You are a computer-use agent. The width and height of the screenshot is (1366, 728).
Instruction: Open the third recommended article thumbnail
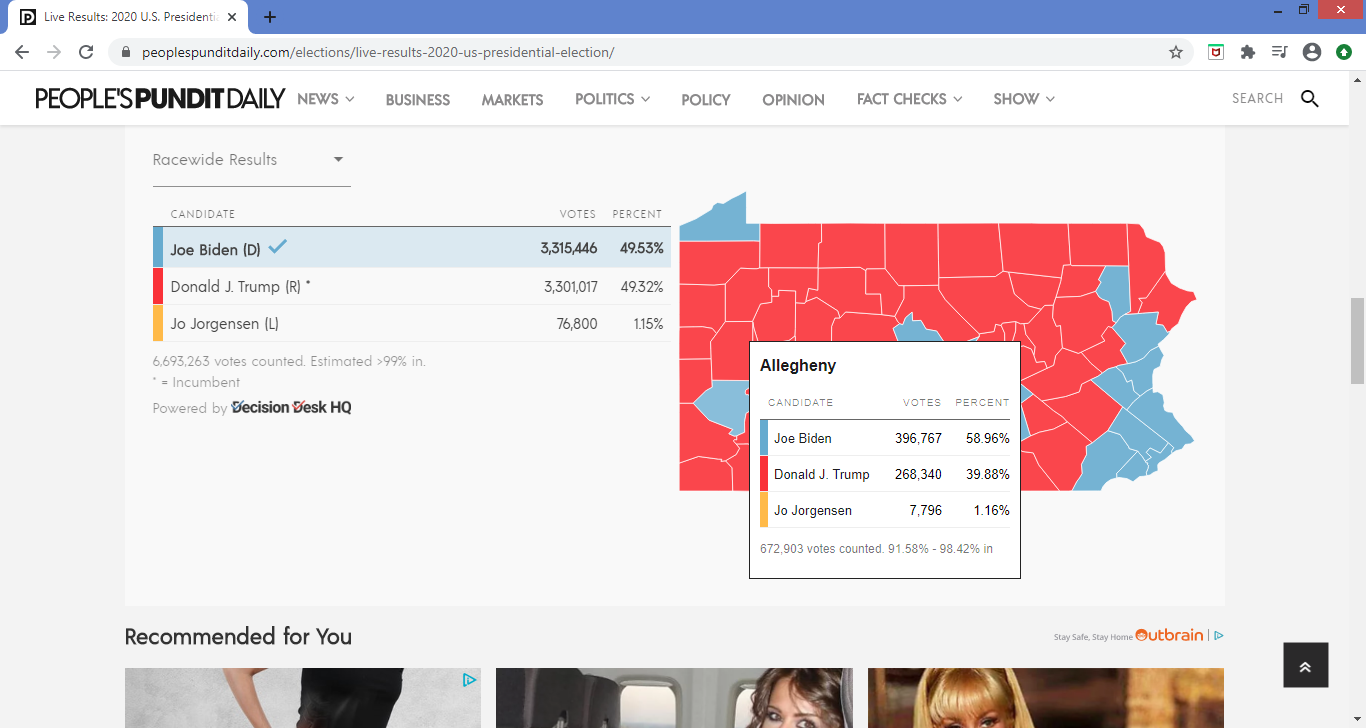pyautogui.click(x=1046, y=698)
